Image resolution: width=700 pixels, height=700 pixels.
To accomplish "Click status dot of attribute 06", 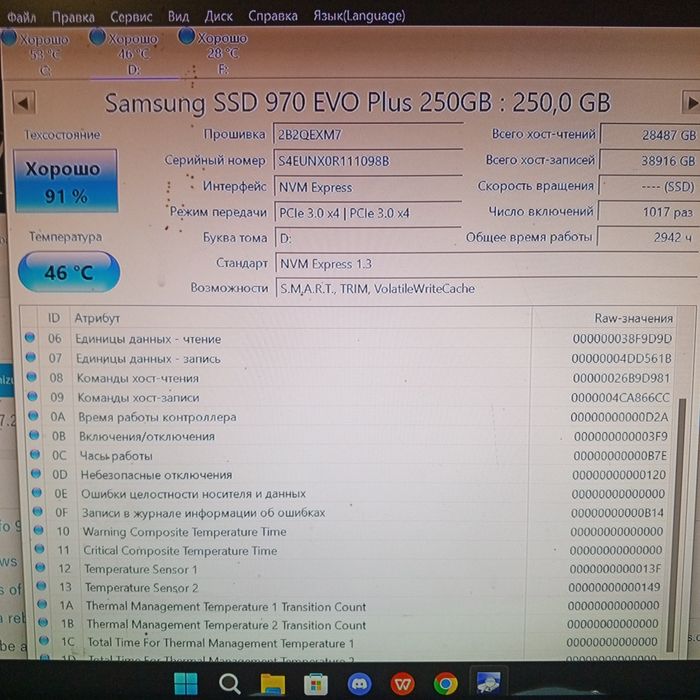I will point(30,338).
